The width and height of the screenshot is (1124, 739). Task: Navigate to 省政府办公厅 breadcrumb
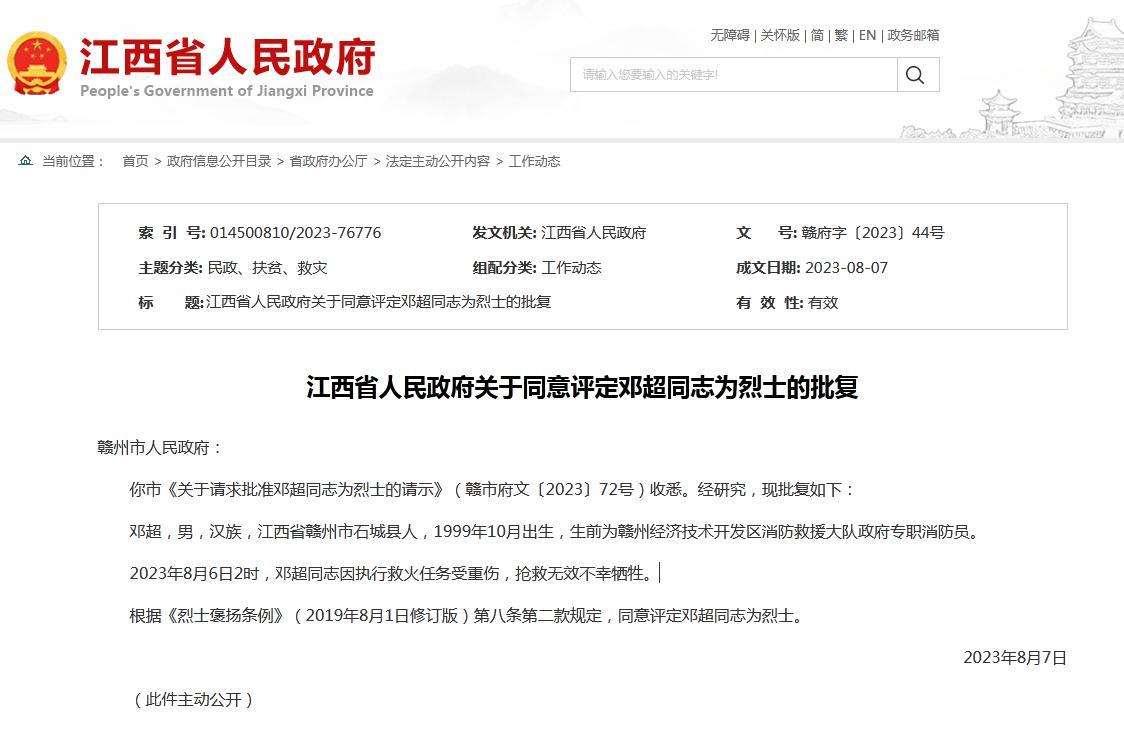tap(328, 161)
